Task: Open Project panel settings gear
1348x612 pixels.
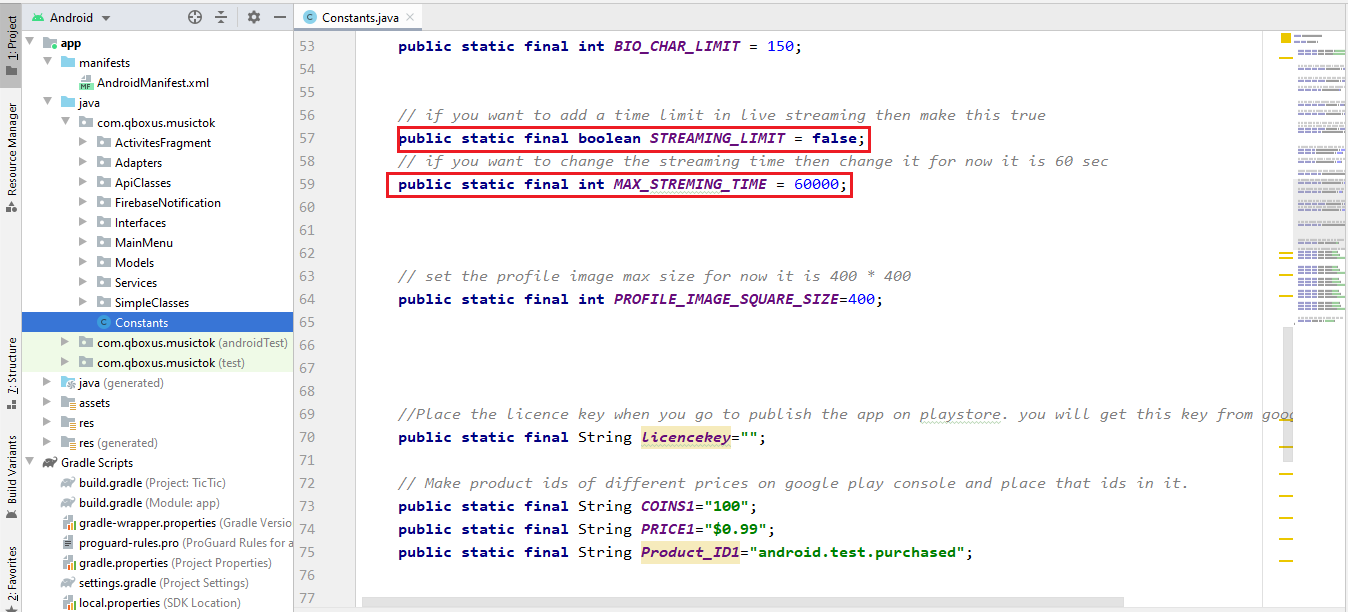Action: click(253, 17)
